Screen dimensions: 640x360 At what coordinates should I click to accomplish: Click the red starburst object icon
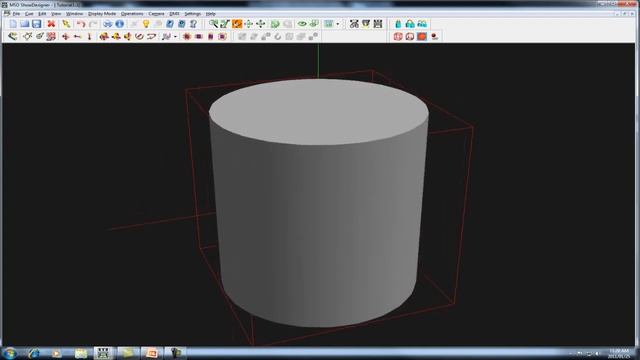point(187,37)
